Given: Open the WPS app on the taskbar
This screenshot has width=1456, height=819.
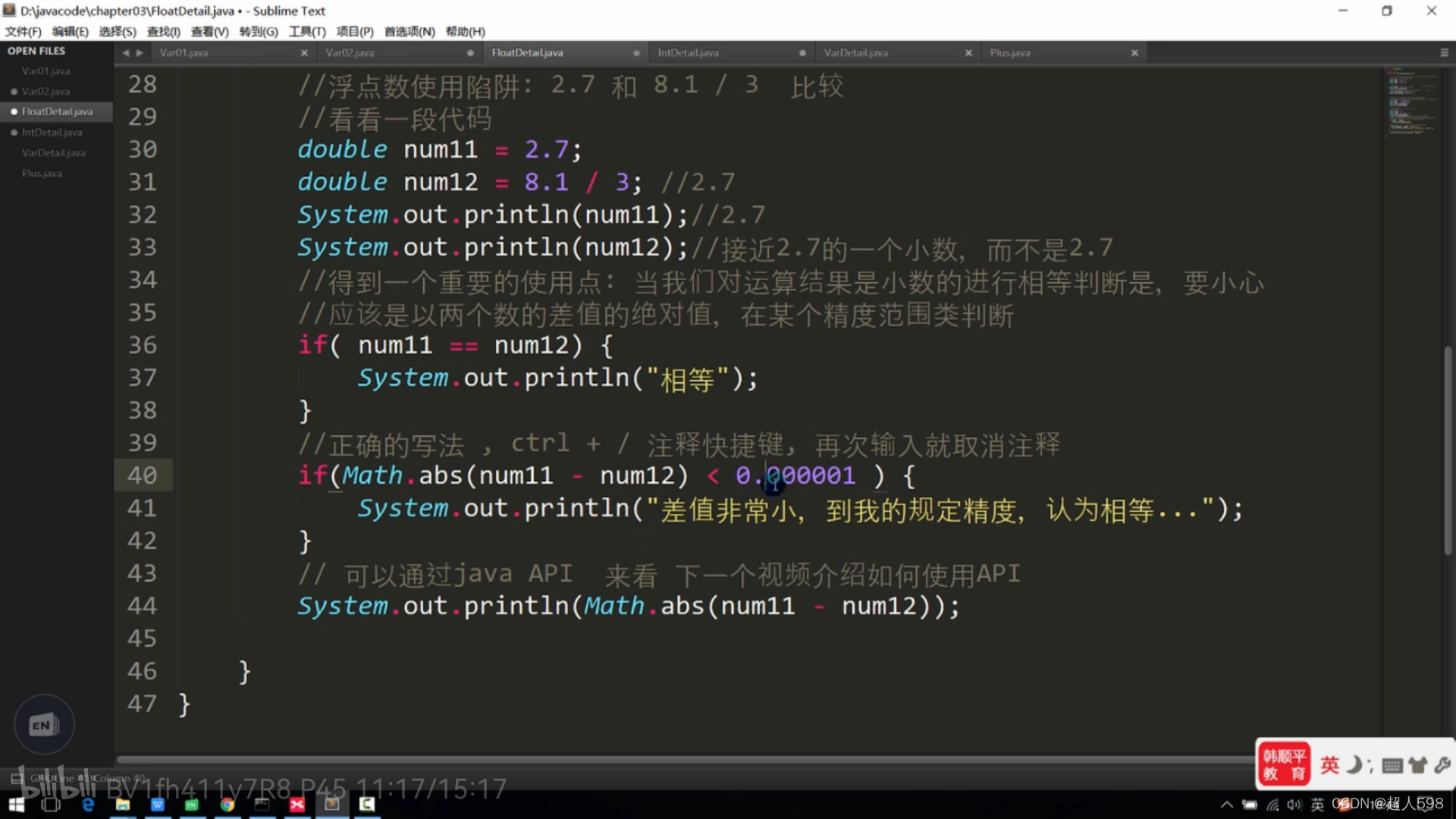Looking at the screenshot, I should [x=158, y=805].
